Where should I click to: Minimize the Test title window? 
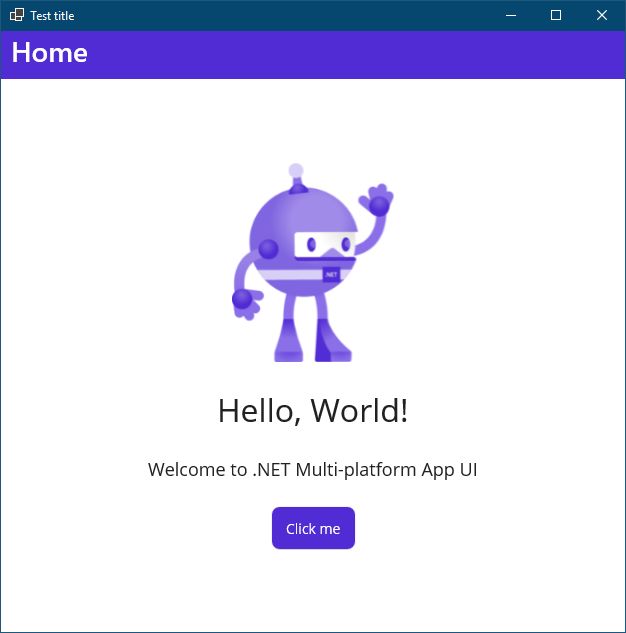[x=511, y=15]
